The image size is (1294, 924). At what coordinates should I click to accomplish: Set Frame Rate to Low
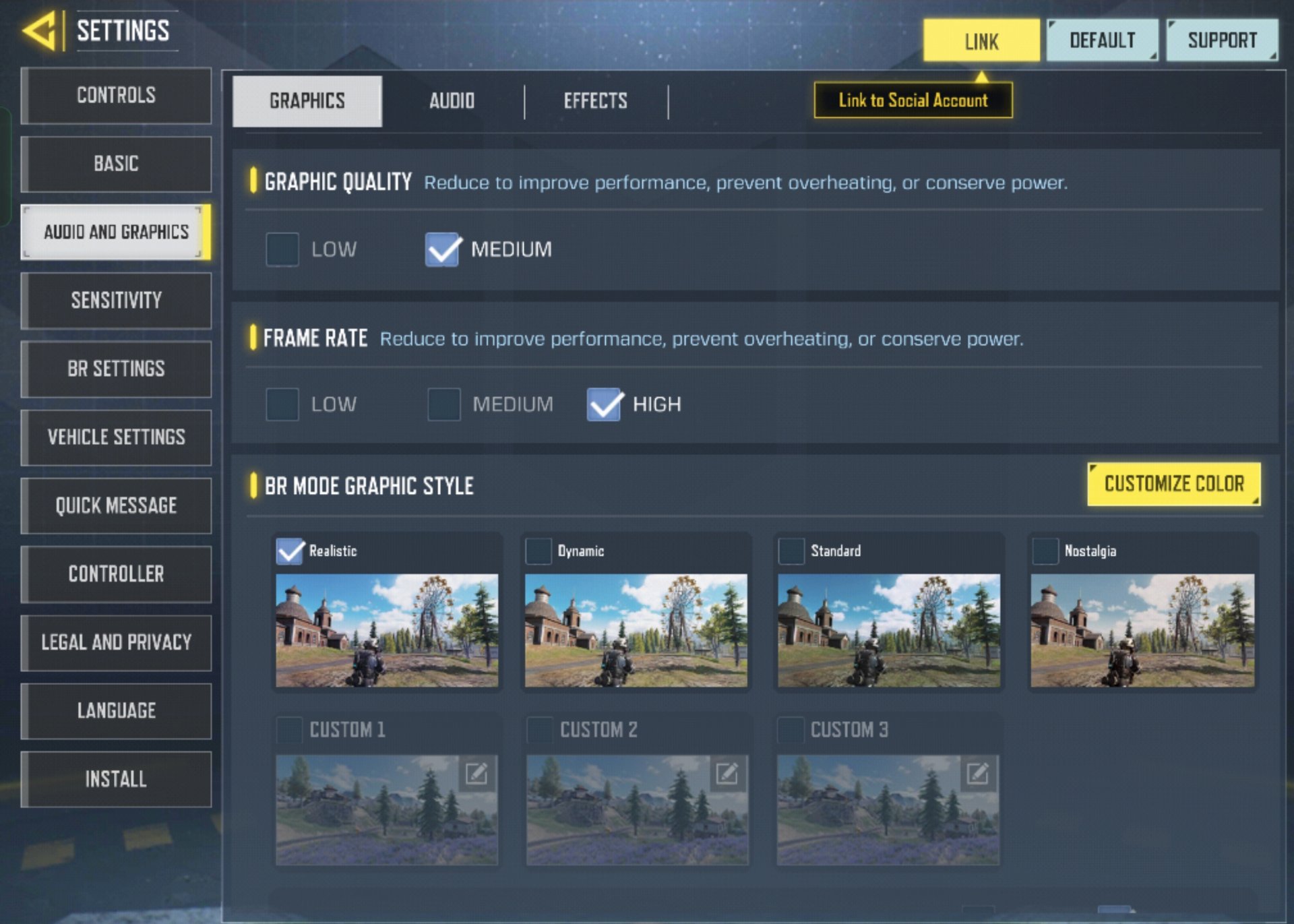point(282,404)
